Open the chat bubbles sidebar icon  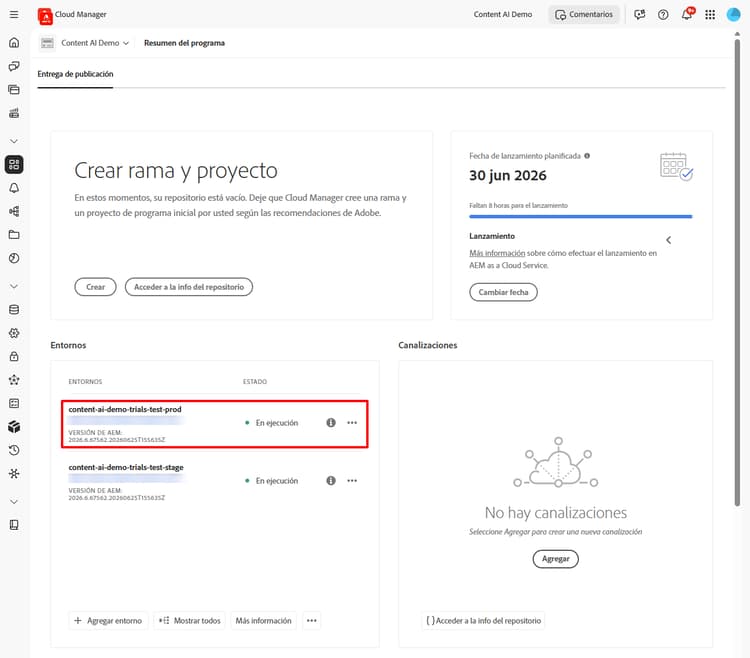[x=14, y=66]
